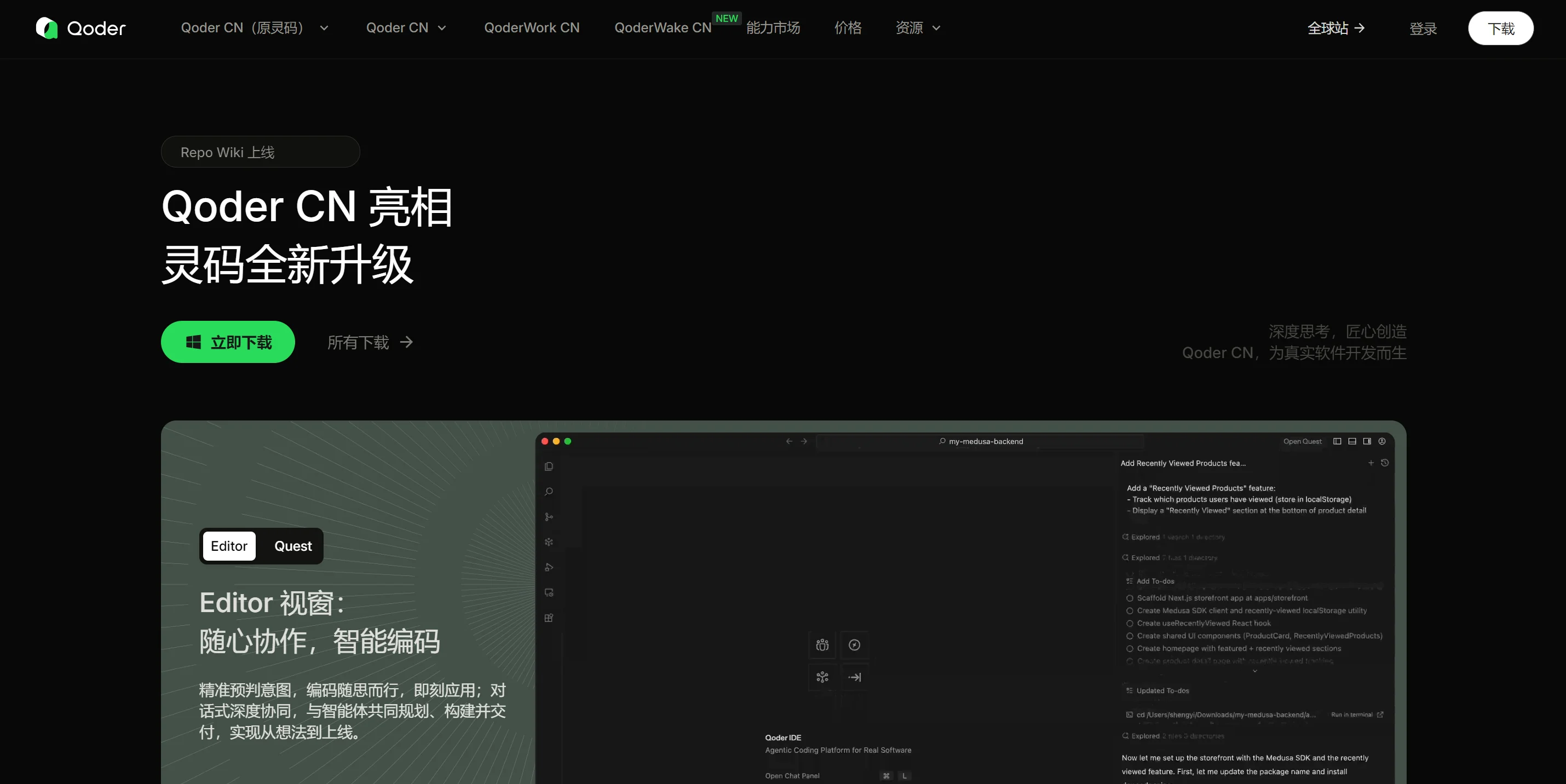Click the agents group tile icon
1566x784 pixels.
coord(822,645)
